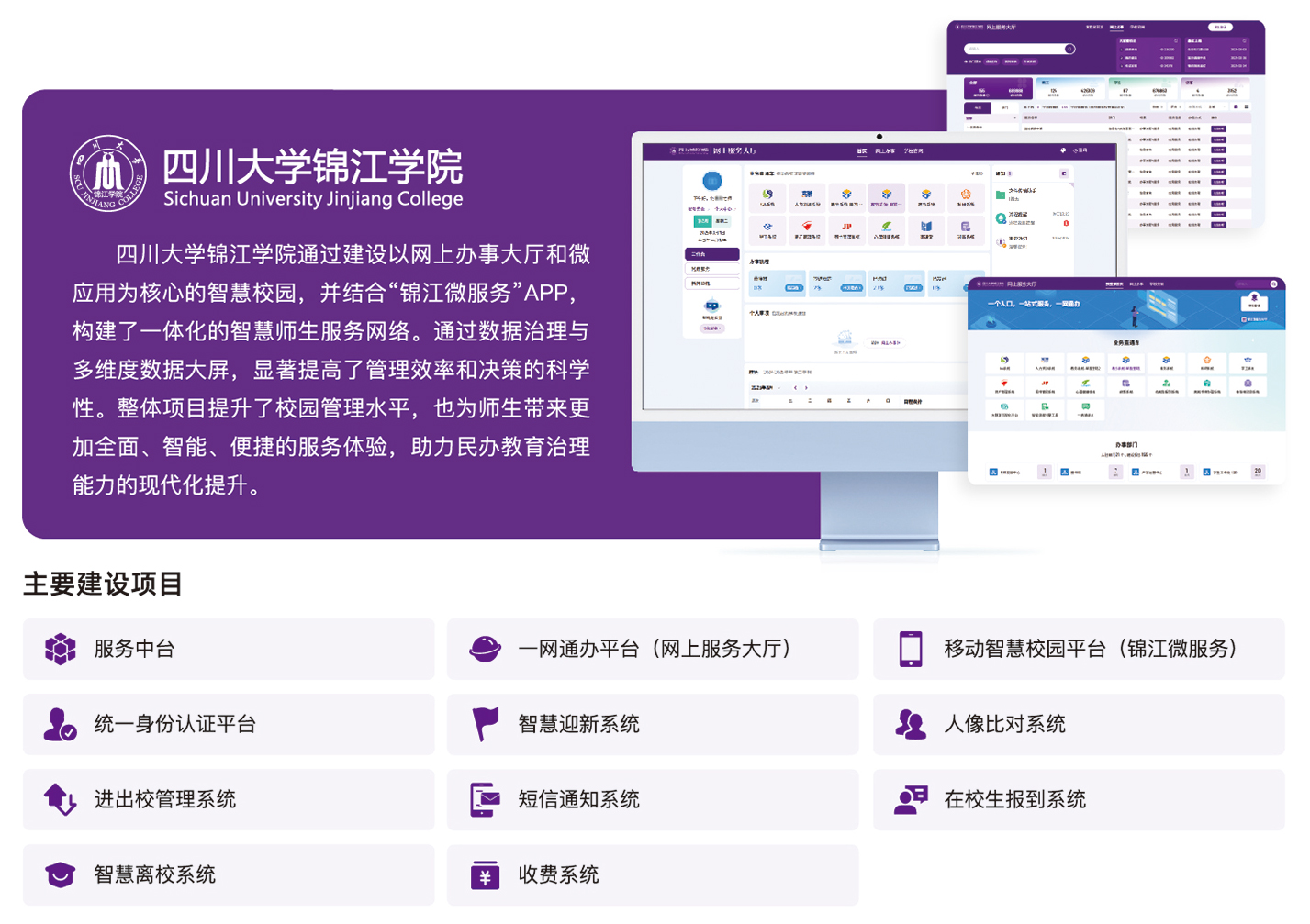This screenshot has height=924, width=1310.
Task: Click the 主要建设项目 section heading
Action: click(x=103, y=584)
